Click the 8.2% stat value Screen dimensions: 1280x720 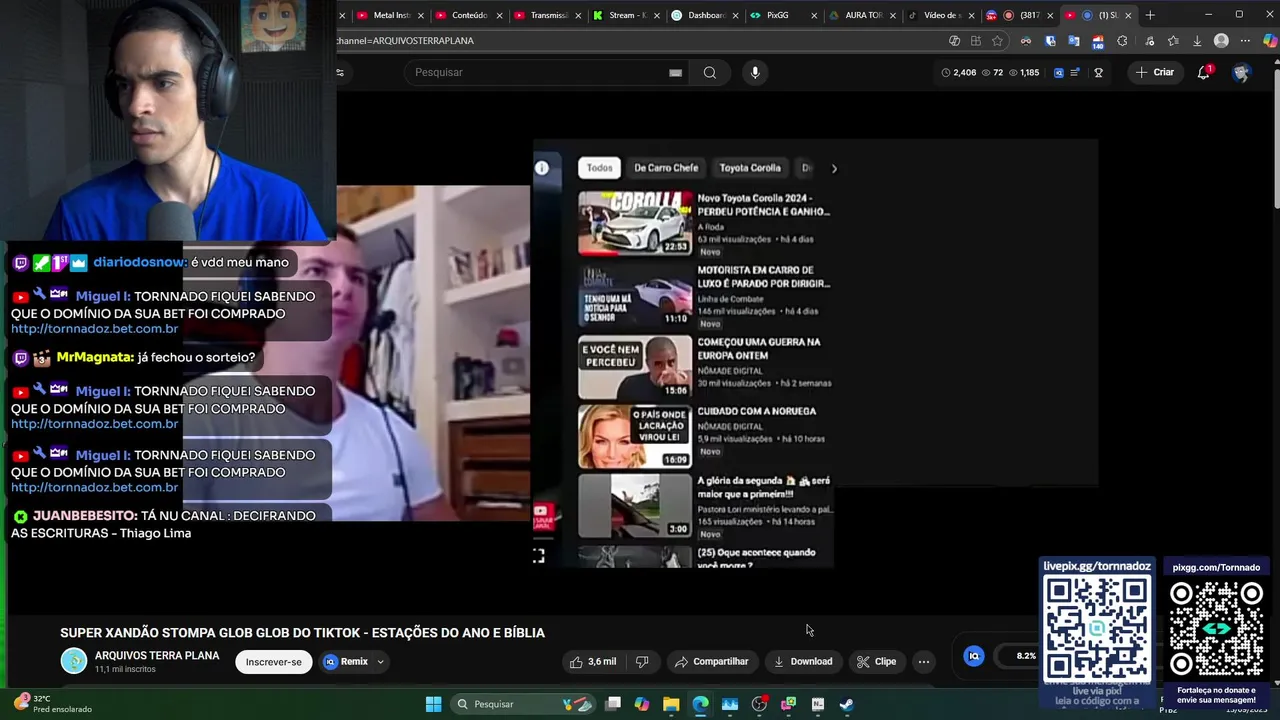pyautogui.click(x=1026, y=656)
